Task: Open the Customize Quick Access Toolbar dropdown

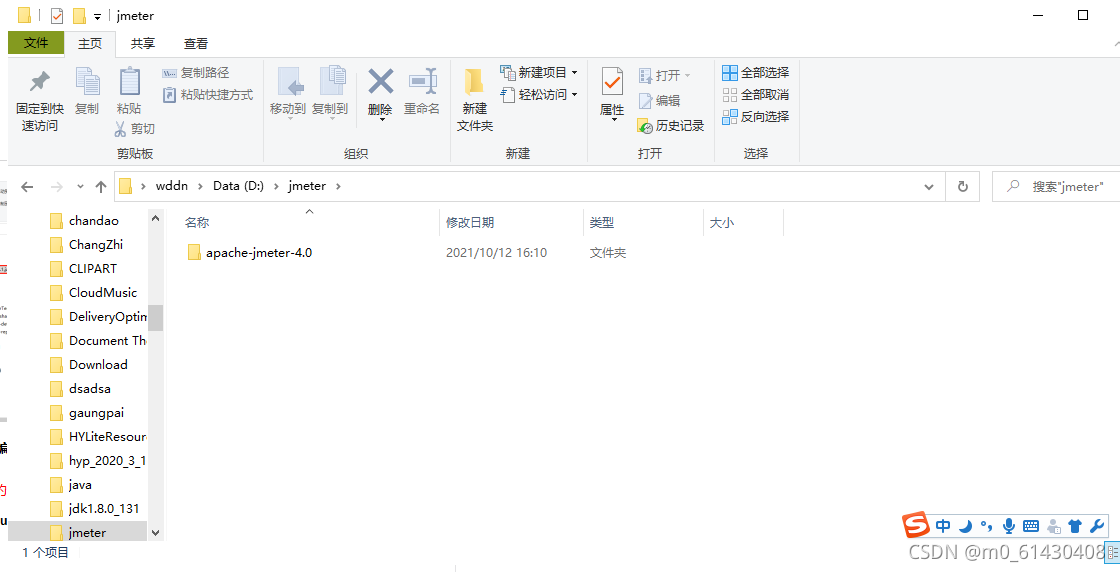Action: [x=97, y=16]
